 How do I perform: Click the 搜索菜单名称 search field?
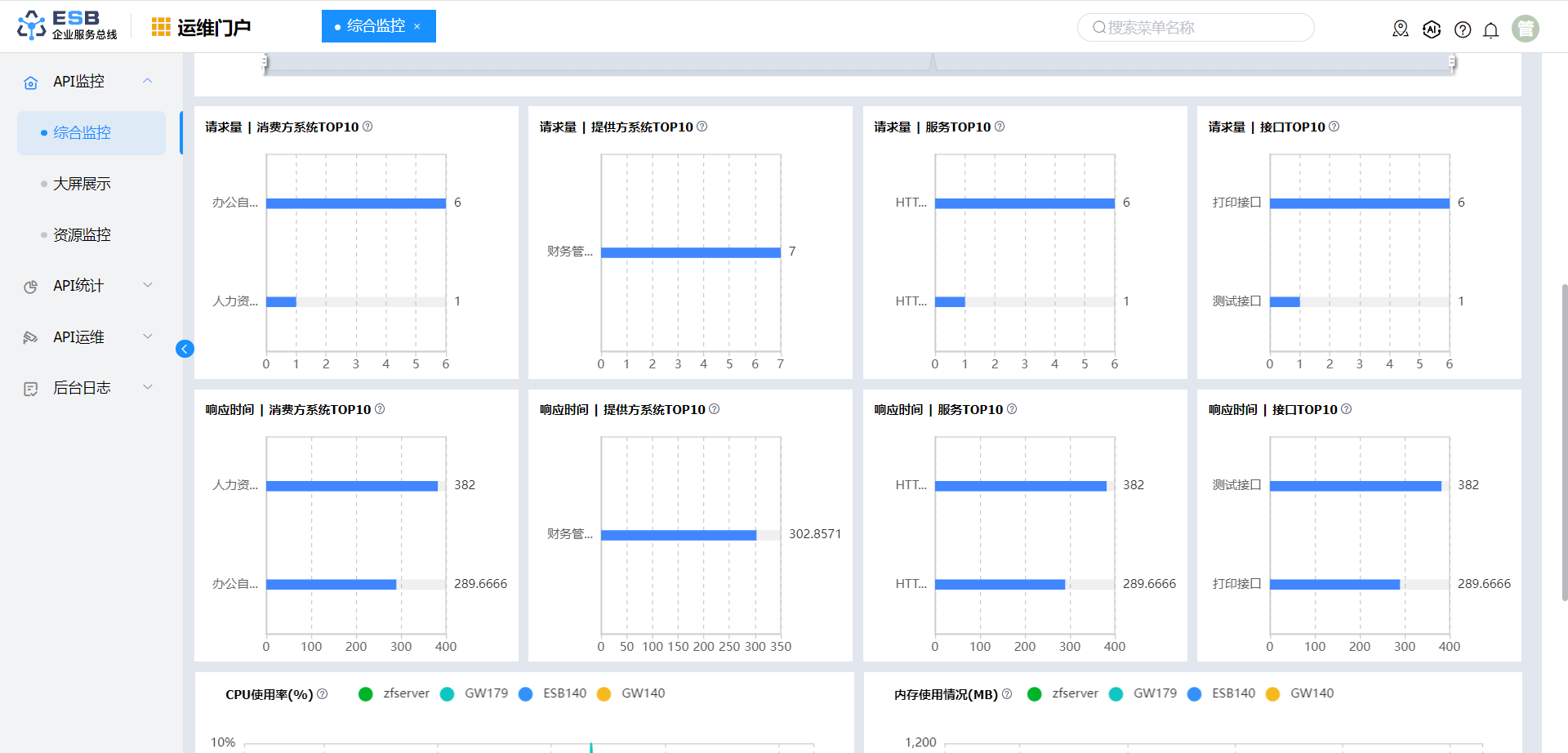(1196, 28)
